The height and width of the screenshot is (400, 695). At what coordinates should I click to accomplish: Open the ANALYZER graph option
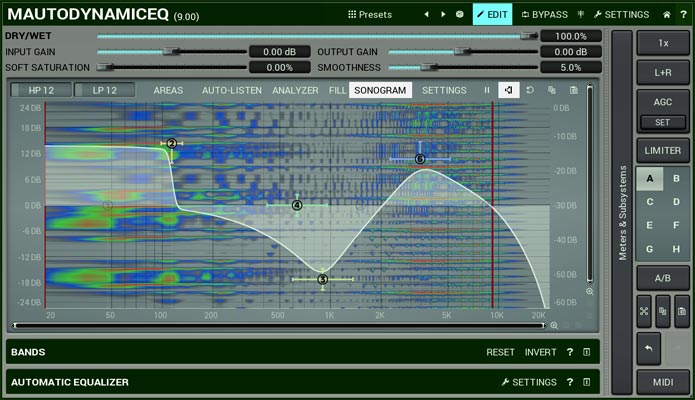[295, 90]
